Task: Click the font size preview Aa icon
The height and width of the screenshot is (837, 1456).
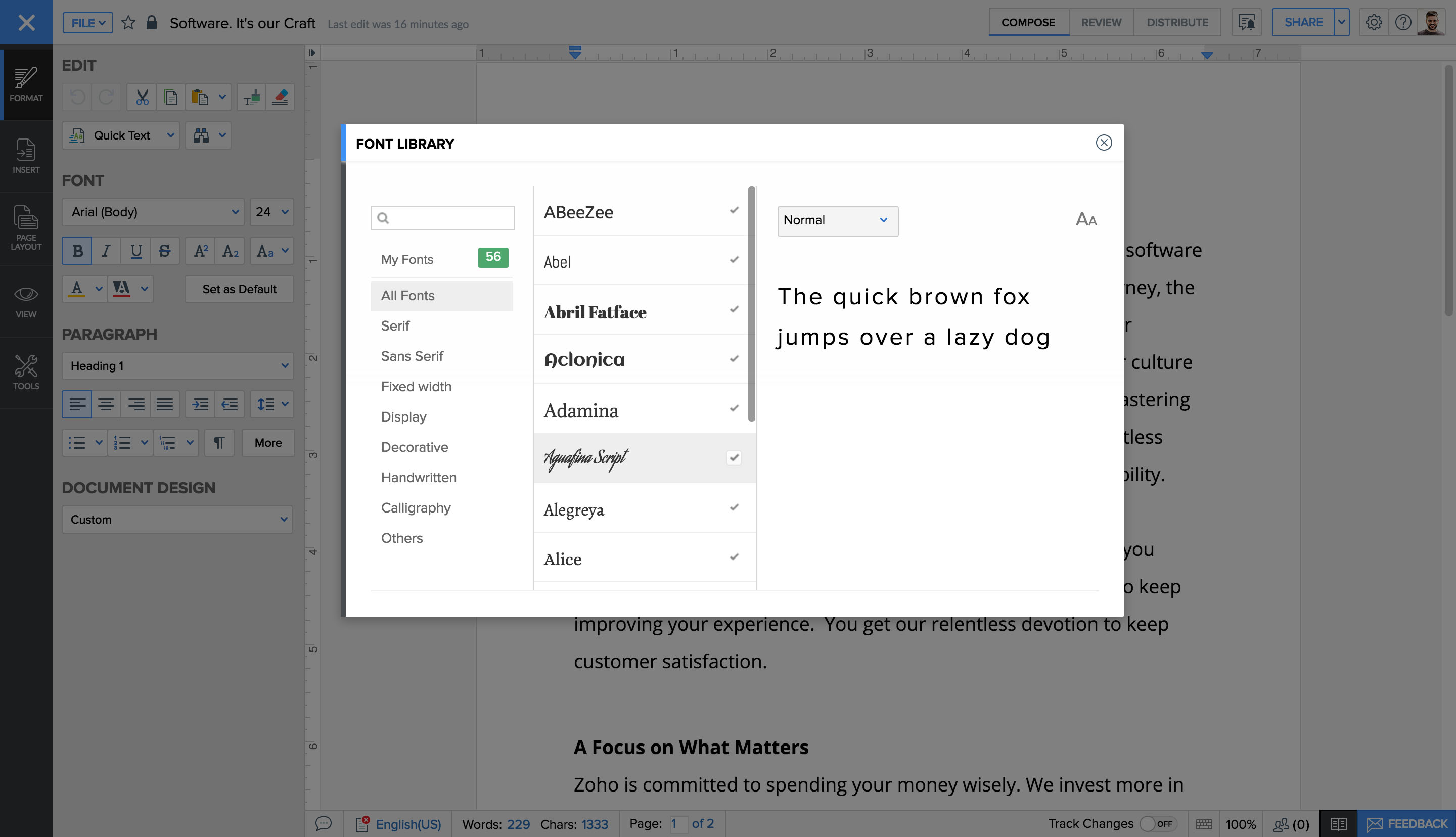Action: pos(1086,219)
